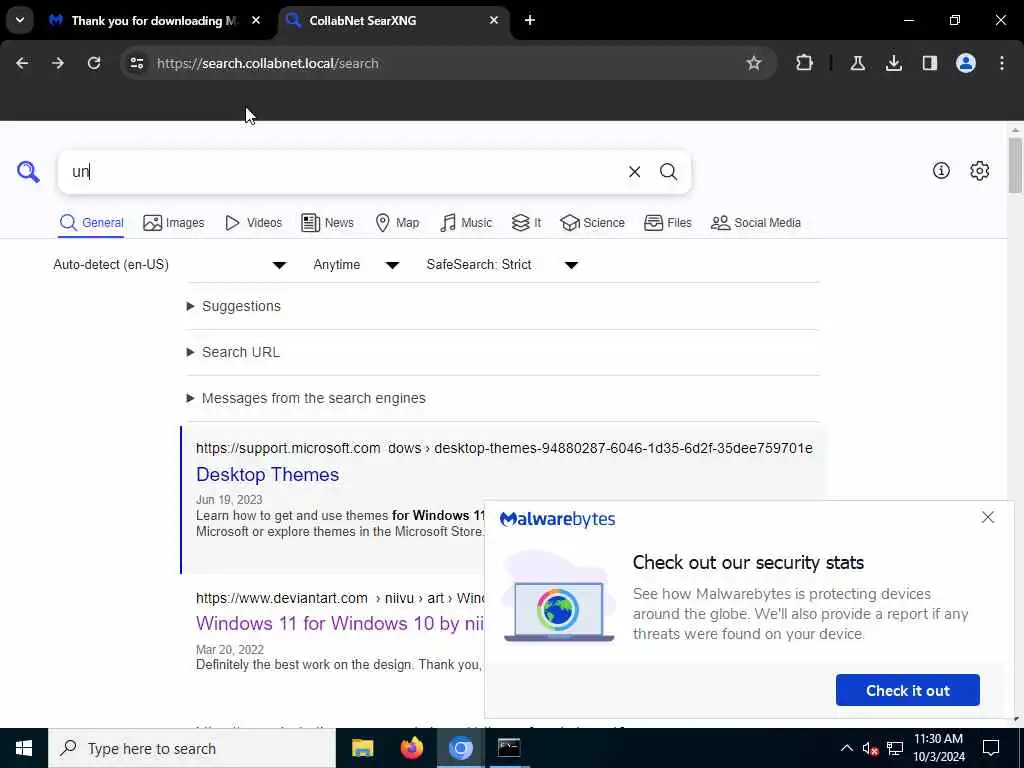This screenshot has width=1024, height=768.
Task: Open SearXNG preferences gear icon
Action: (979, 170)
